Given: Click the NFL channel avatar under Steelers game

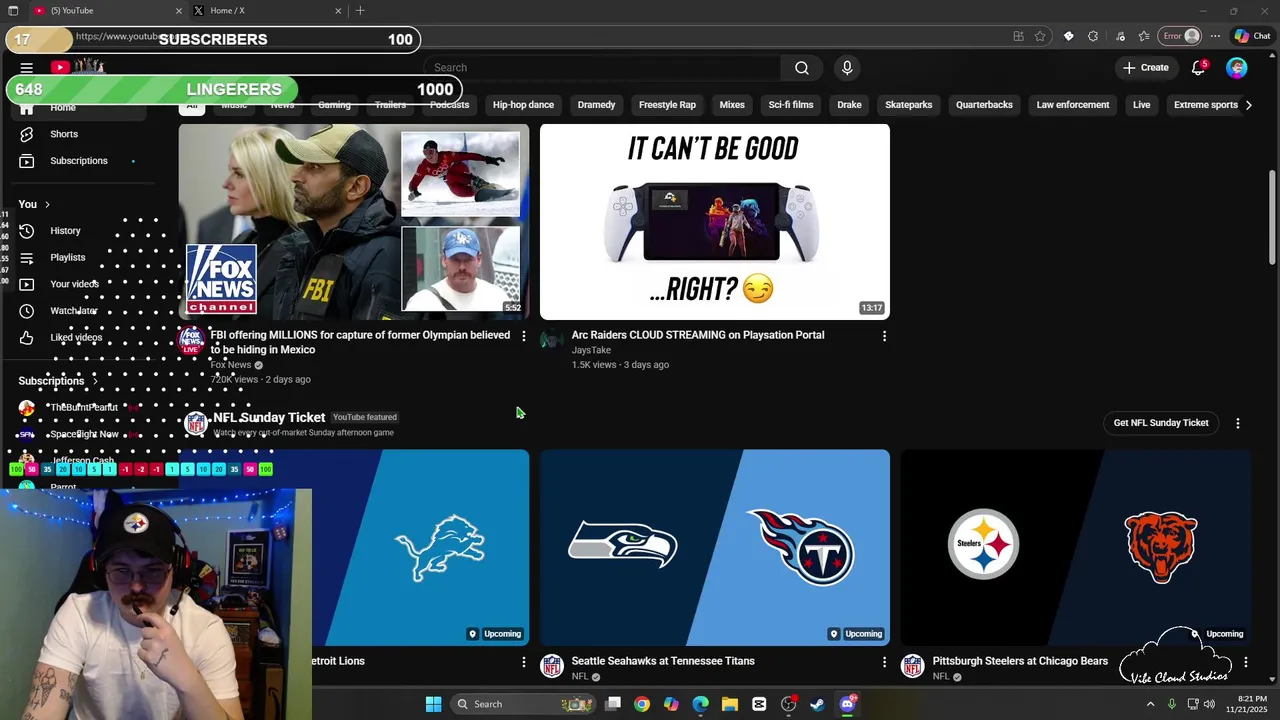Looking at the screenshot, I should coord(913,666).
